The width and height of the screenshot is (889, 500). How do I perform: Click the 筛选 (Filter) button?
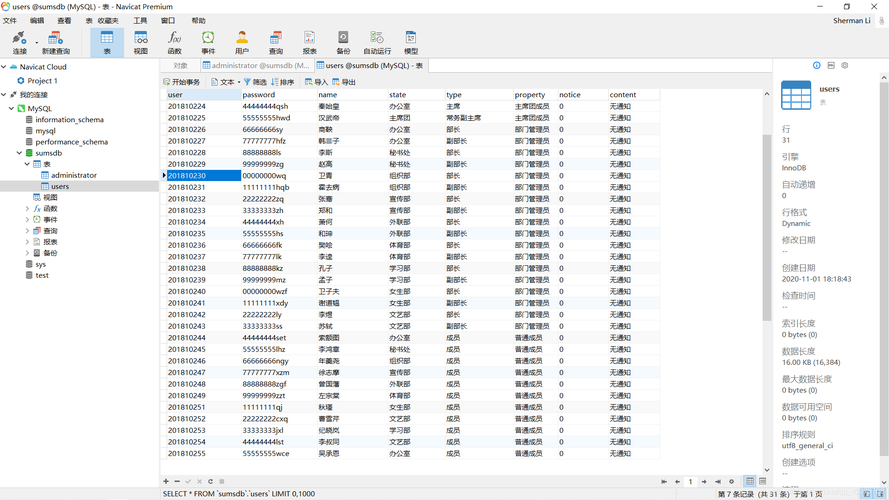pyautogui.click(x=255, y=82)
